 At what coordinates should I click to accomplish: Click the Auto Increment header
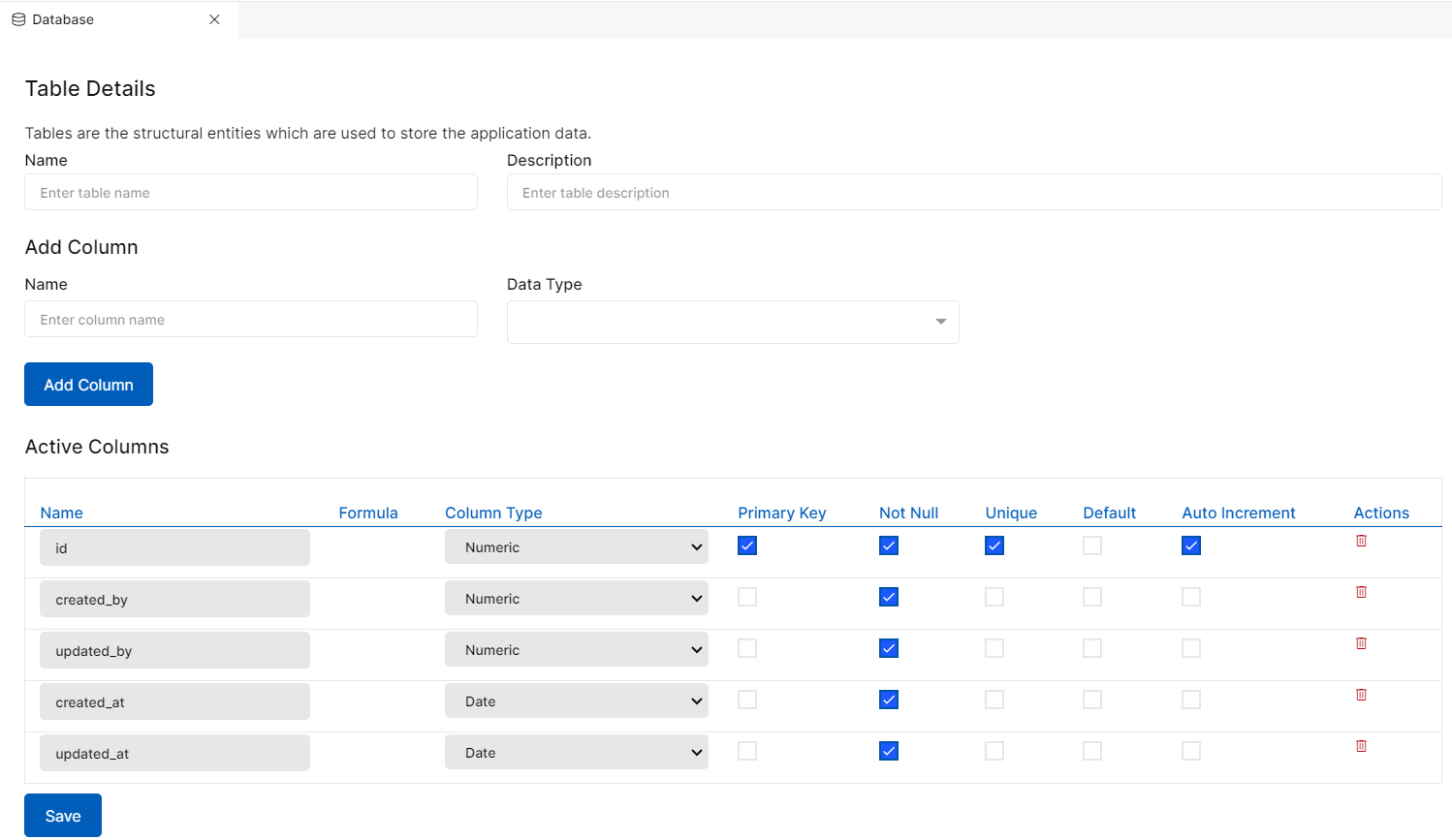click(1239, 513)
